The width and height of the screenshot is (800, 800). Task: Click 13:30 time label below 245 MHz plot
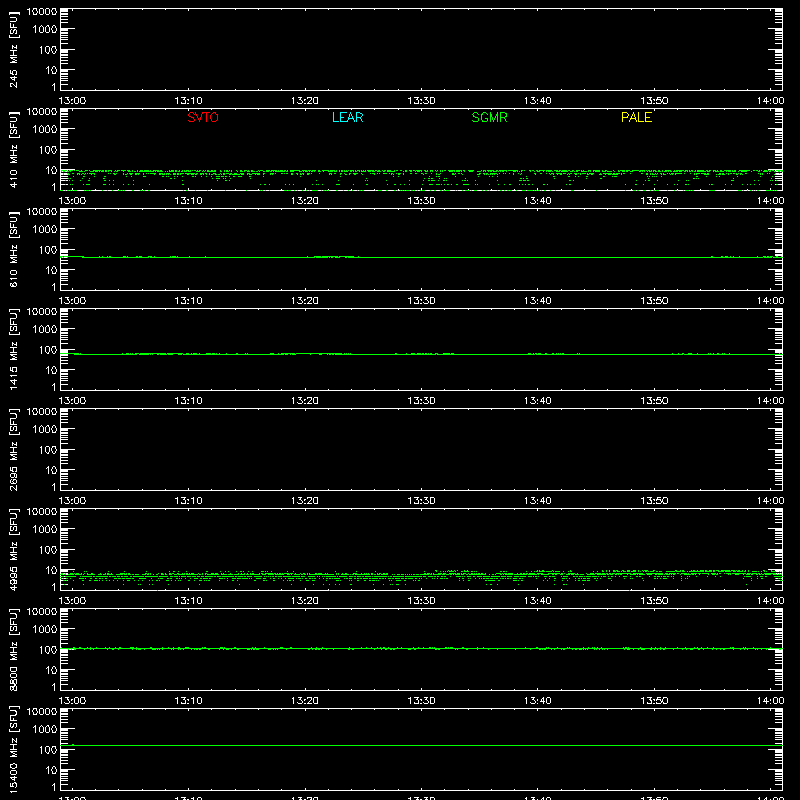(421, 101)
